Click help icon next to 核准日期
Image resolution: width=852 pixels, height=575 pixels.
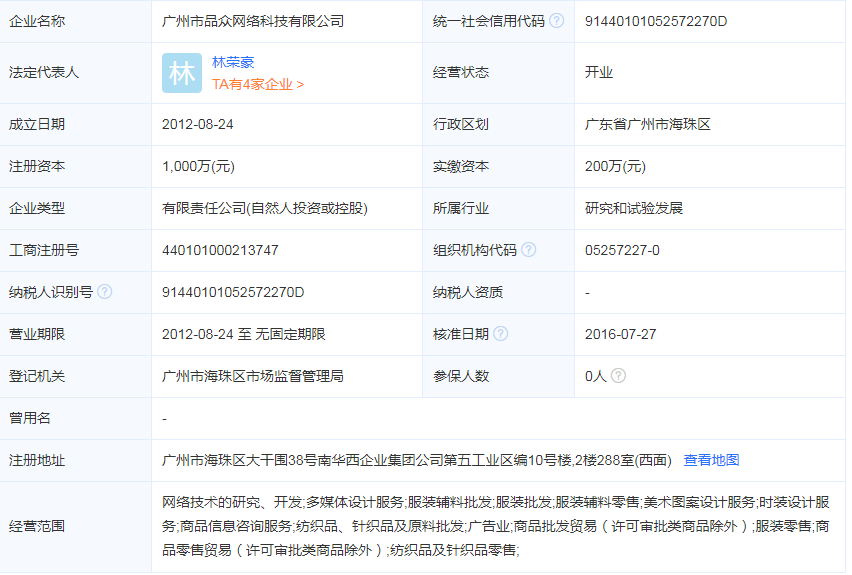pos(500,333)
